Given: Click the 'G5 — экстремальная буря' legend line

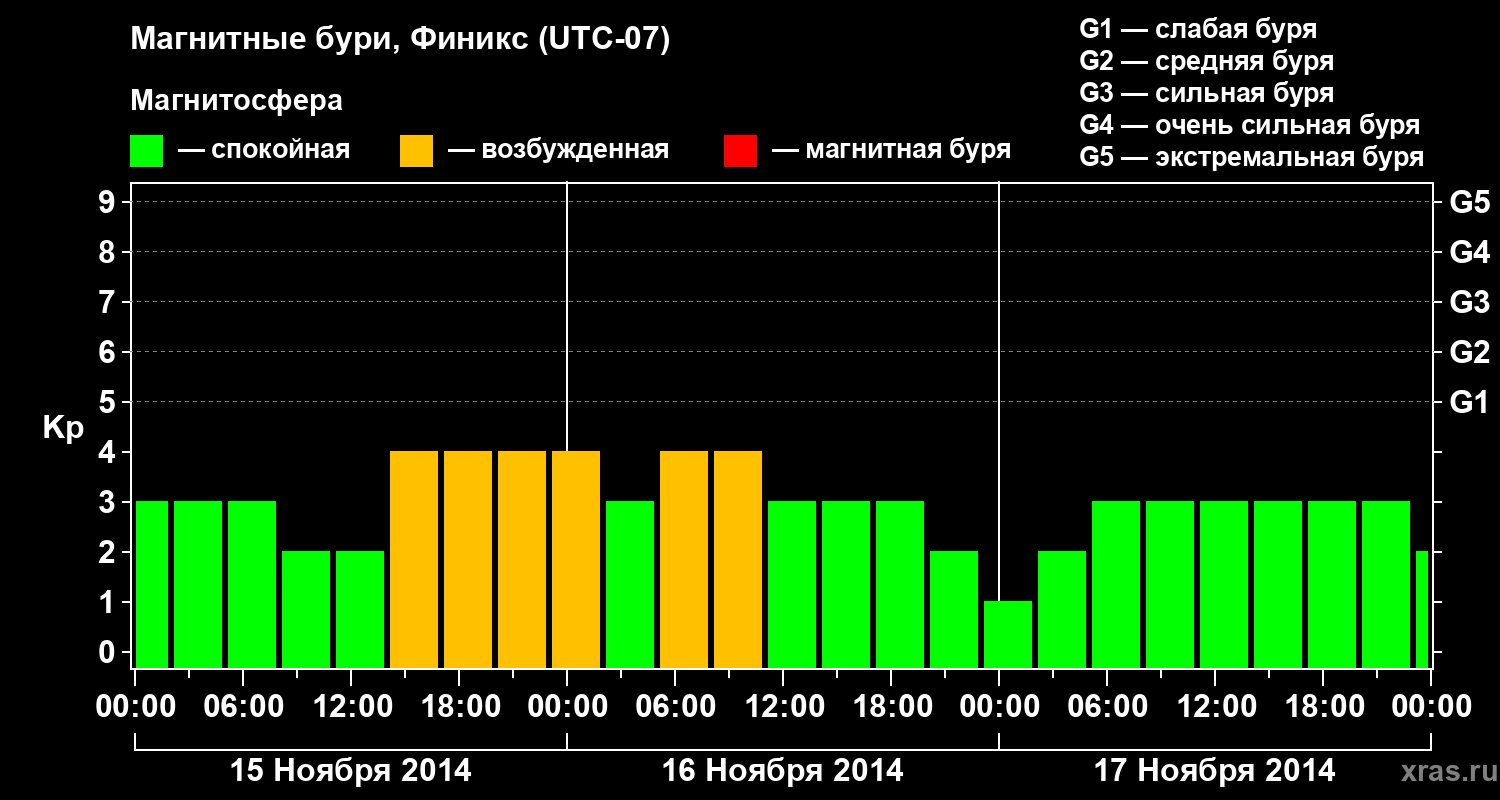Looking at the screenshot, I should point(1252,157).
